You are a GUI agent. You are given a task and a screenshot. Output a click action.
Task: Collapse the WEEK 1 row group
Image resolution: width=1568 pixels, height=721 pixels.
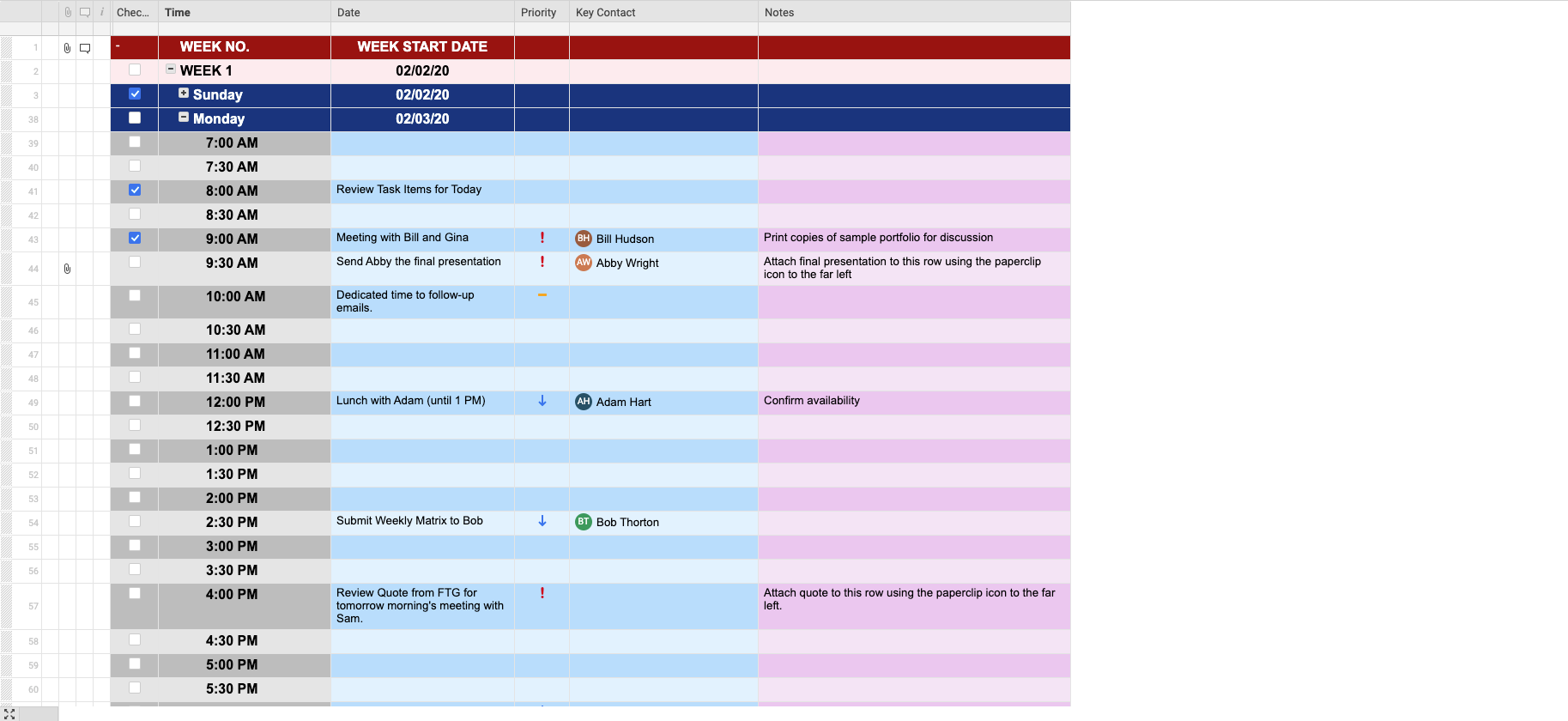[171, 70]
